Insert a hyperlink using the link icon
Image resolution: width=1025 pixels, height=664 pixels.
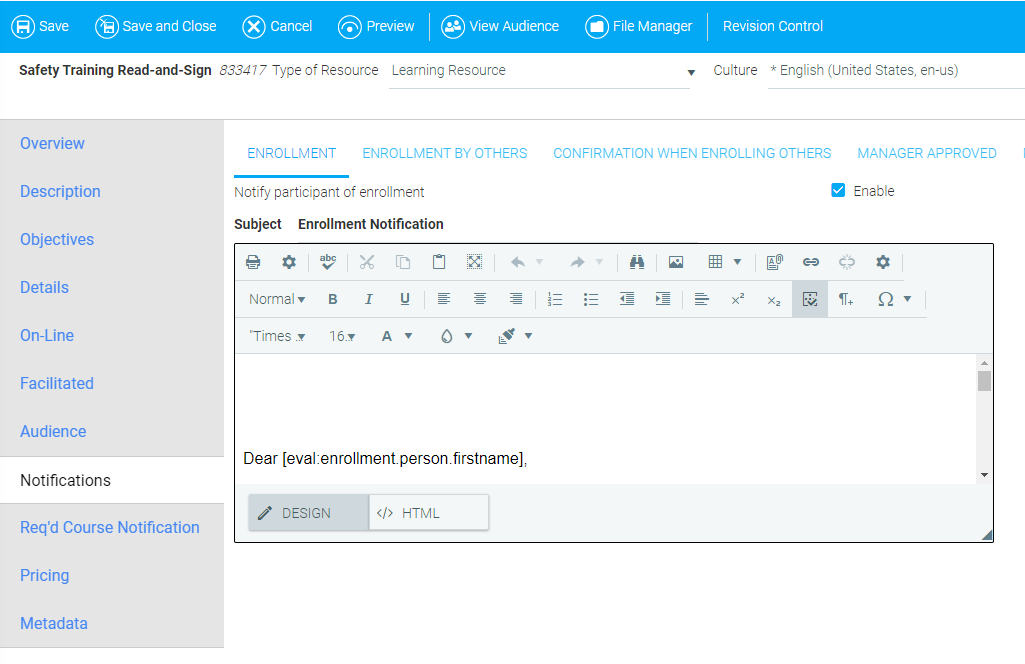pyautogui.click(x=811, y=262)
